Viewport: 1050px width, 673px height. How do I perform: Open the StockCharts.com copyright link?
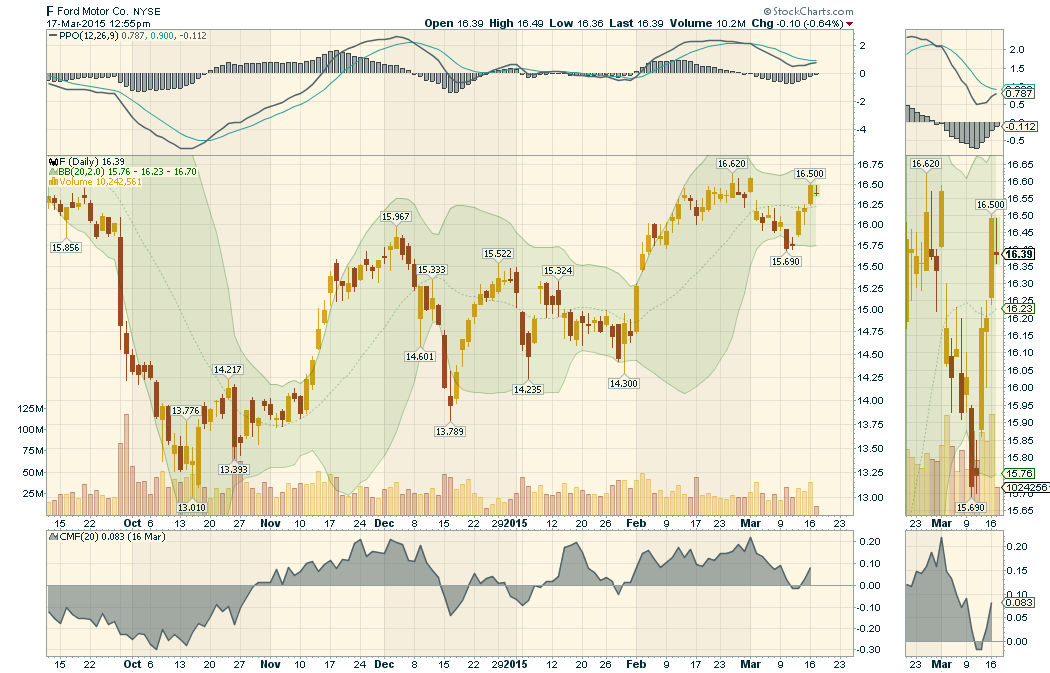pyautogui.click(x=808, y=11)
